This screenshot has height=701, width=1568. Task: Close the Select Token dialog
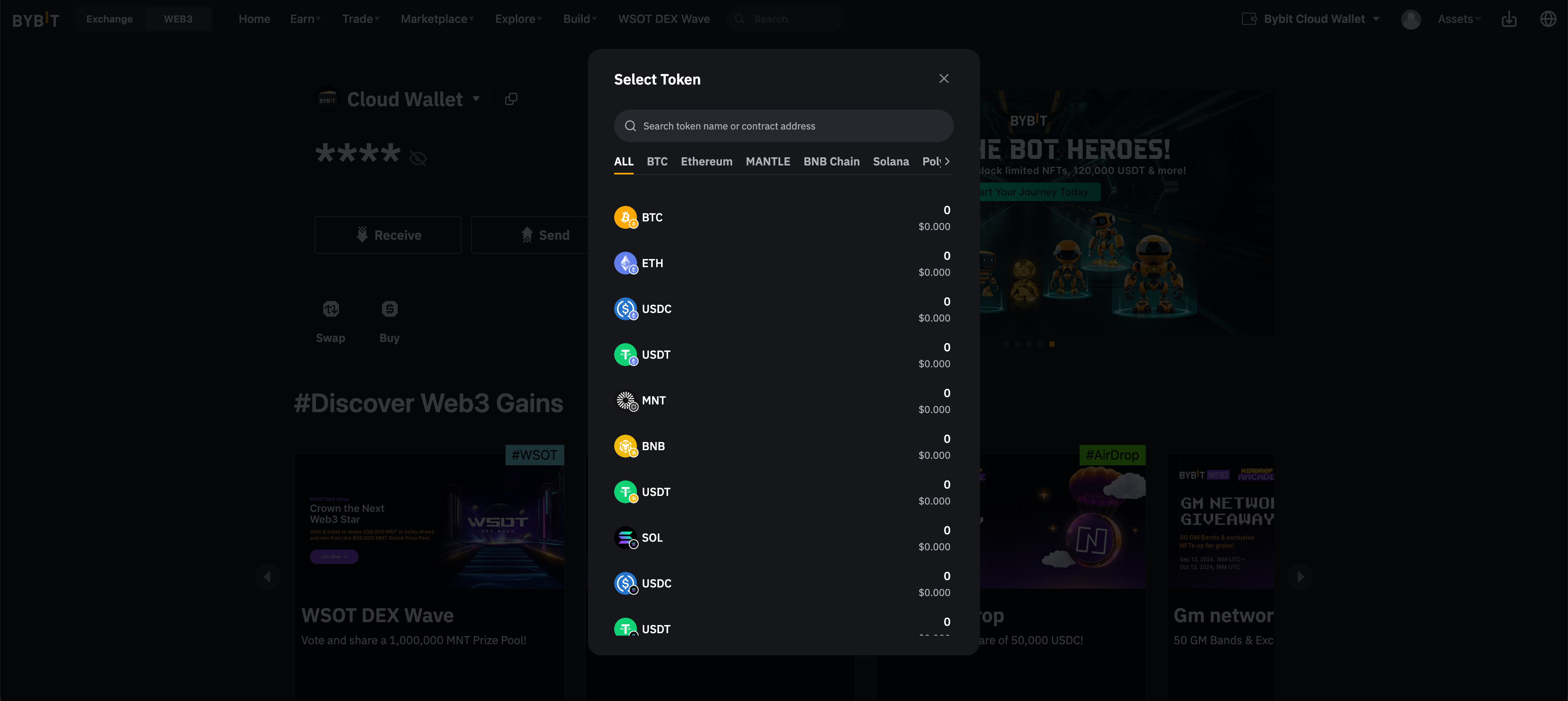coord(944,78)
